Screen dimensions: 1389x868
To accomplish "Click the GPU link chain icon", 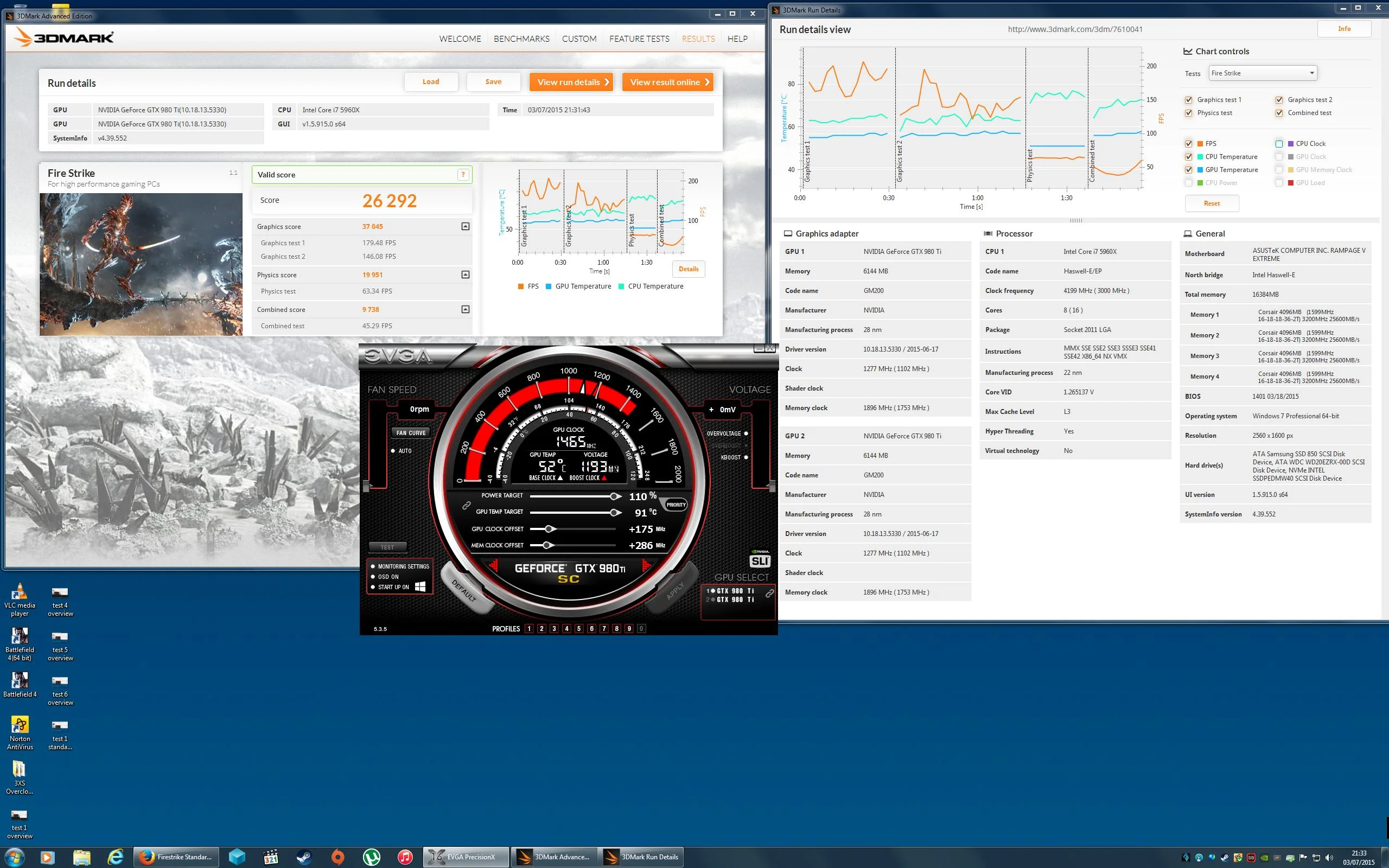I will 769,593.
